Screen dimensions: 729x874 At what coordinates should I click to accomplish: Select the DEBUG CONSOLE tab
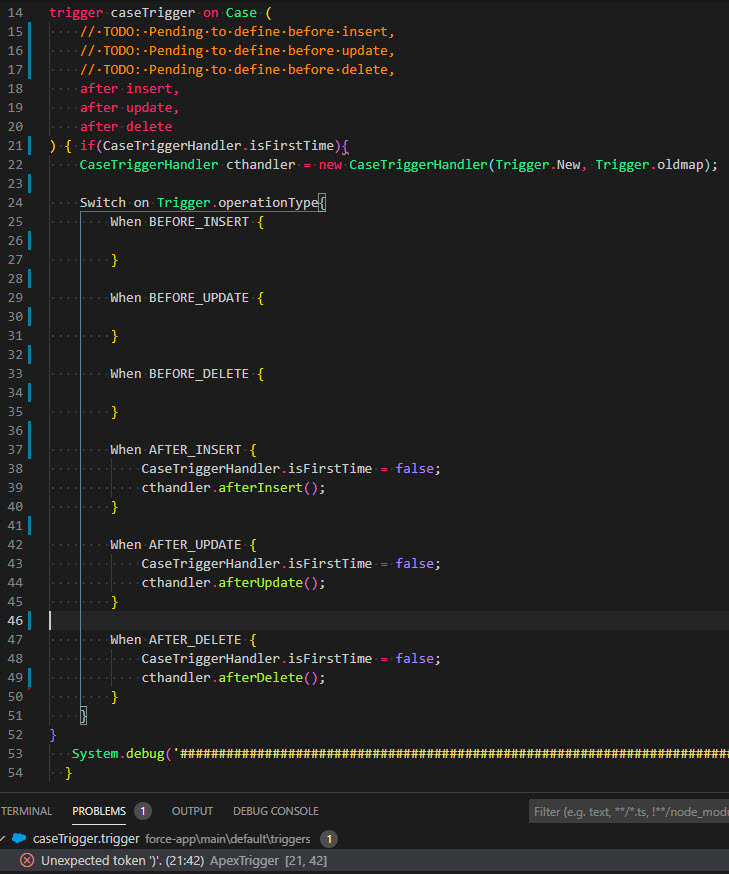point(276,811)
